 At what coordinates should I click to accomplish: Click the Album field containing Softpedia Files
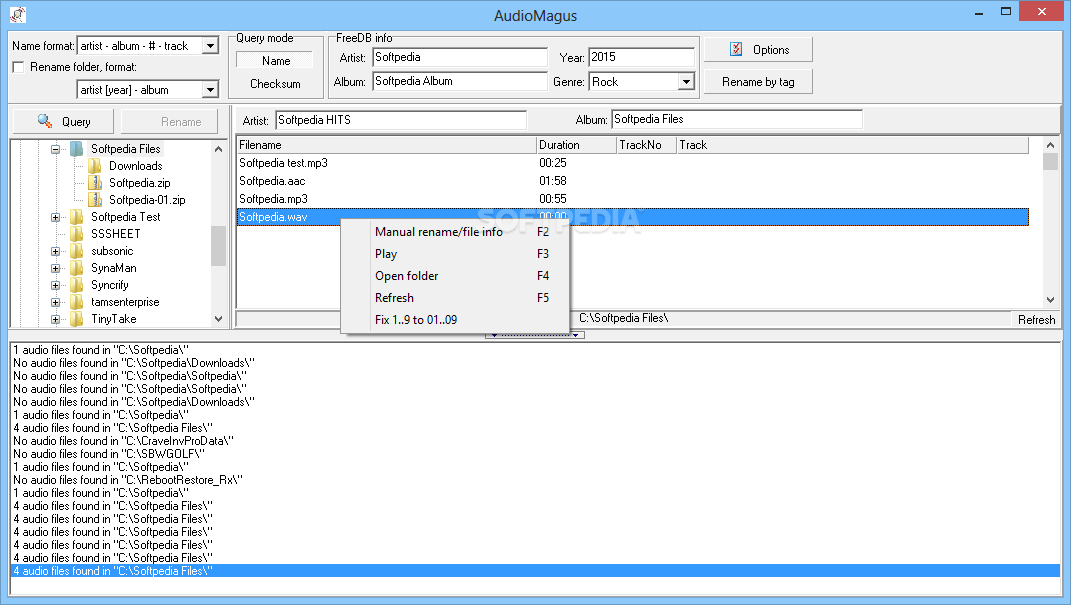737,119
